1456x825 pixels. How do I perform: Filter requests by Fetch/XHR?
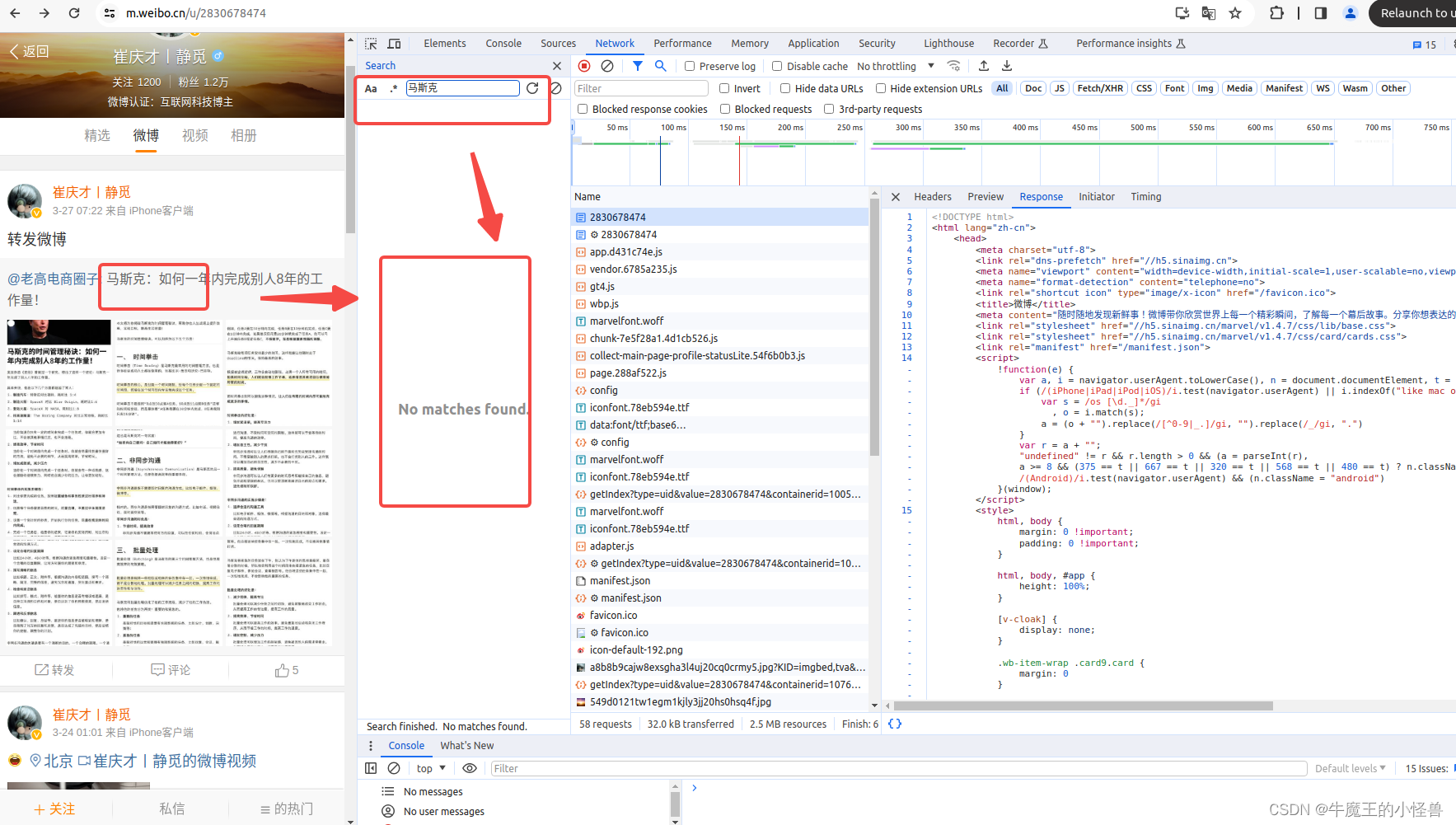click(1100, 88)
